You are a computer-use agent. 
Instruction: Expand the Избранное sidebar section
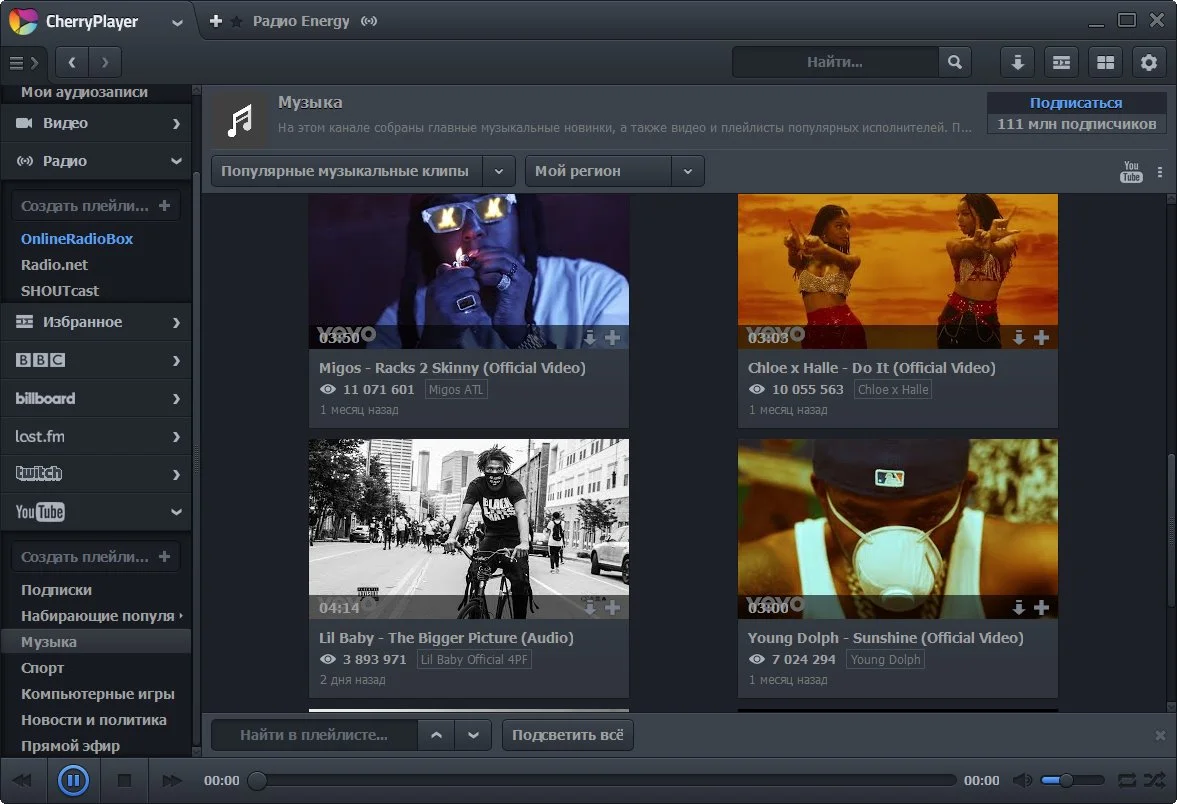click(x=96, y=322)
